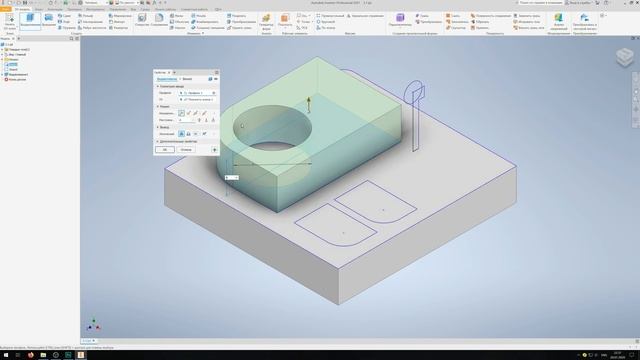Image resolution: width=640 pixels, height=360 pixels.
Task: Set symmetric extrusion direction in Properties panel
Action: 196,113
